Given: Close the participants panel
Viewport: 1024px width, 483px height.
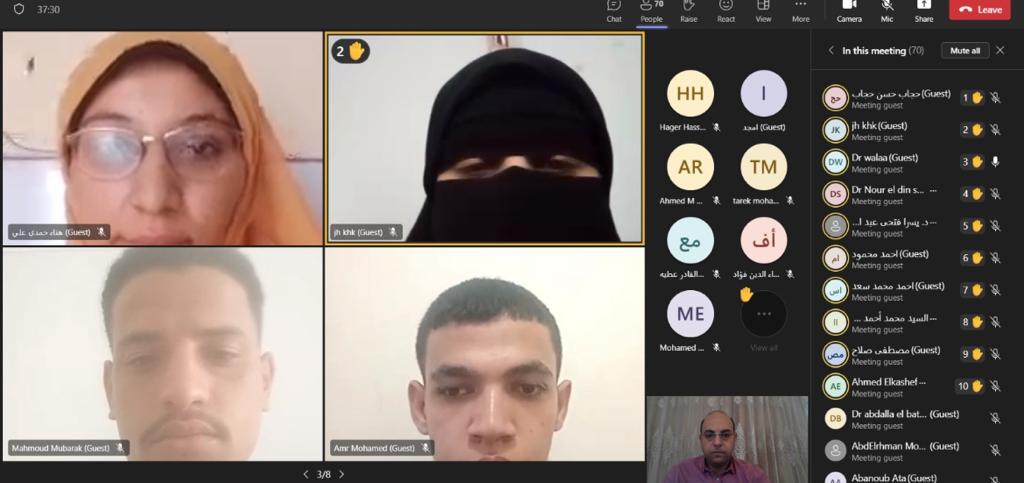Looking at the screenshot, I should 1000,50.
